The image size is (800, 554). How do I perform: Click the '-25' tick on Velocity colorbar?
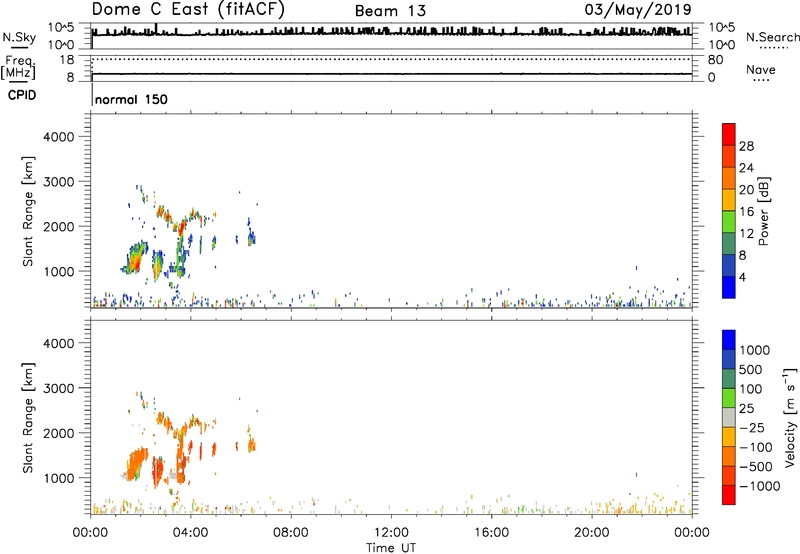tap(752, 428)
